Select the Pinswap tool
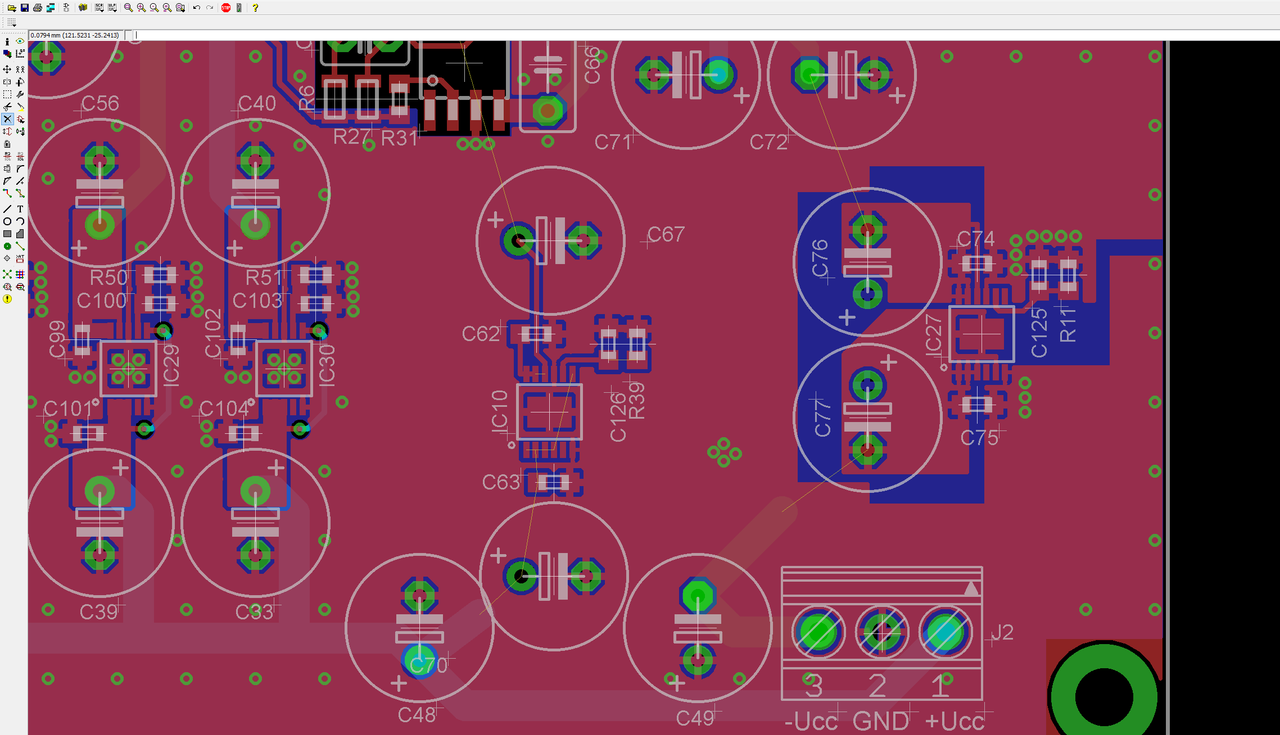 (7, 131)
